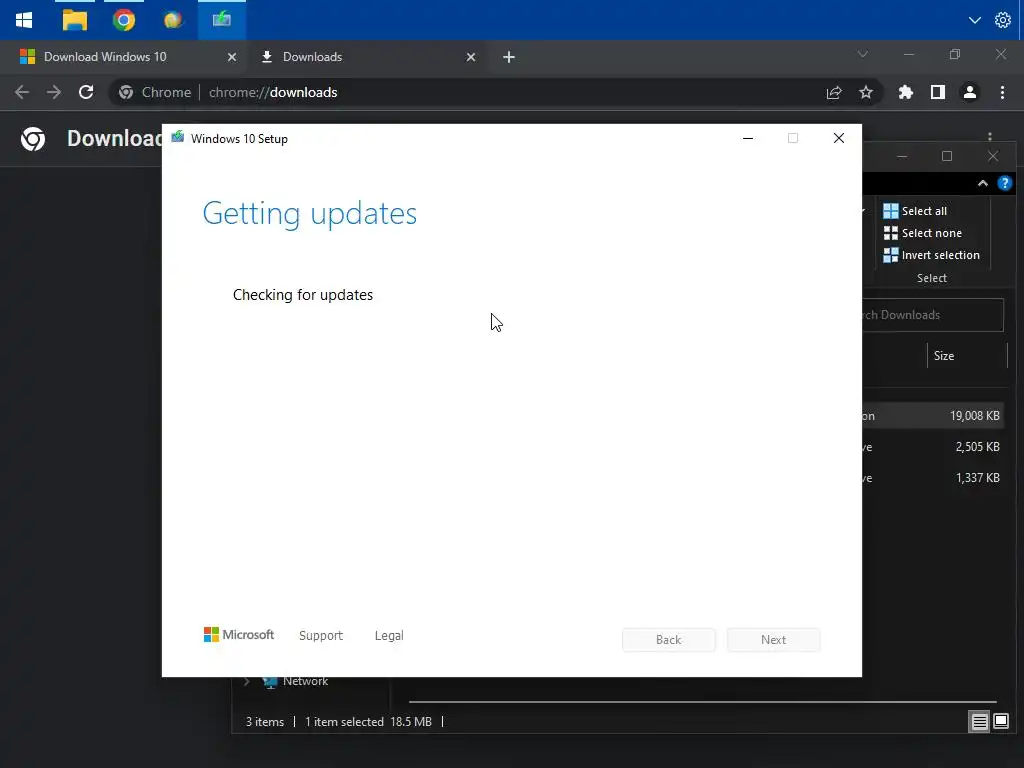Viewport: 1024px width, 768px height.
Task: Open Legal link in Windows 10 Setup
Action: pyautogui.click(x=389, y=635)
